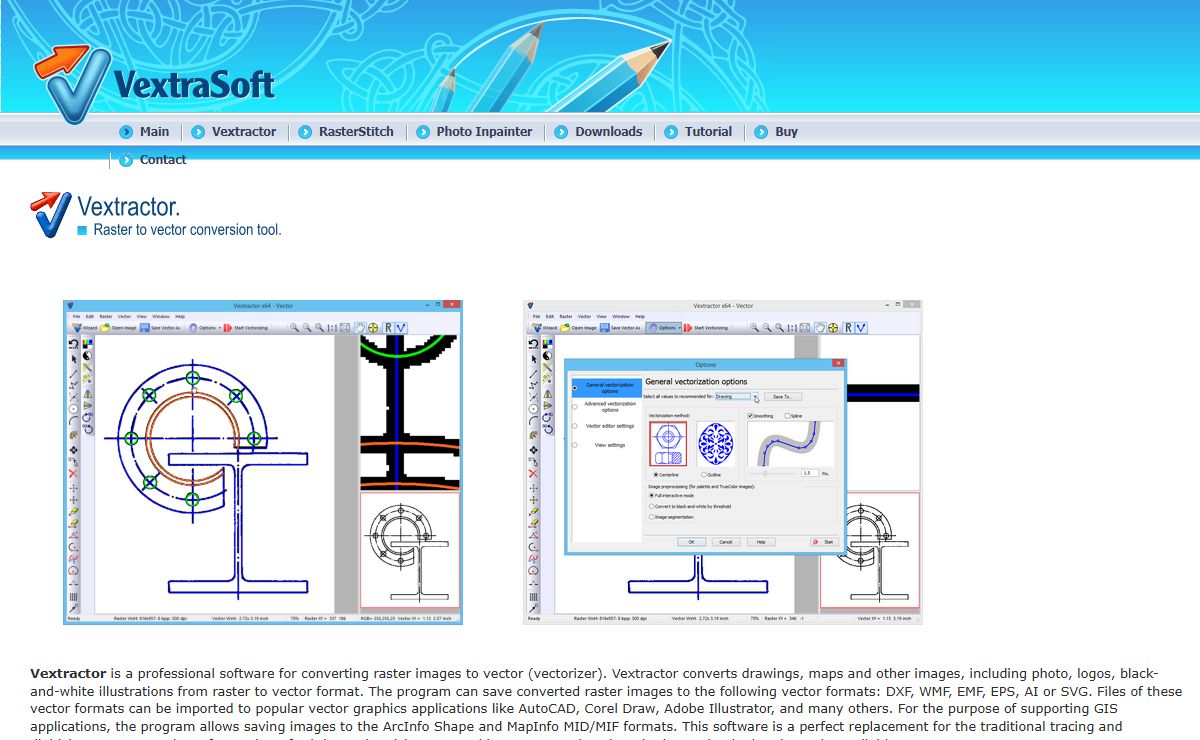
Task: Click the Start button in Options dialog
Action: [x=825, y=542]
